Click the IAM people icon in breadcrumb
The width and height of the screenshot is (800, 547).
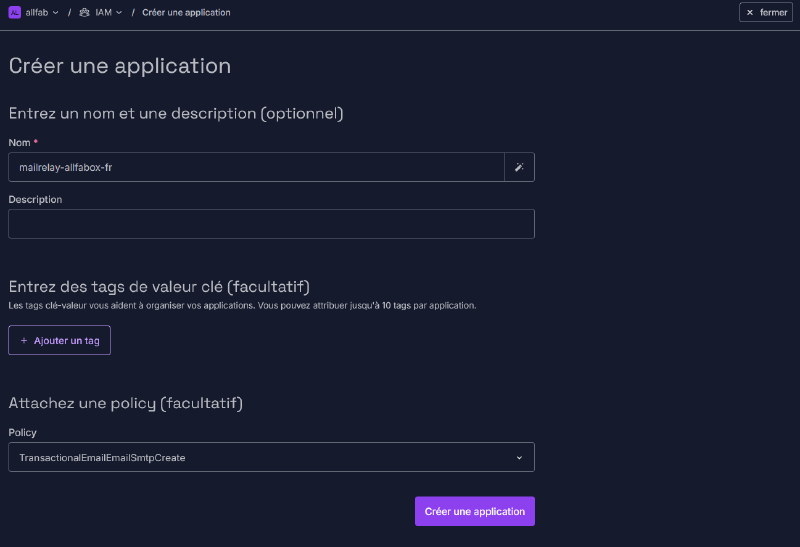[85, 12]
